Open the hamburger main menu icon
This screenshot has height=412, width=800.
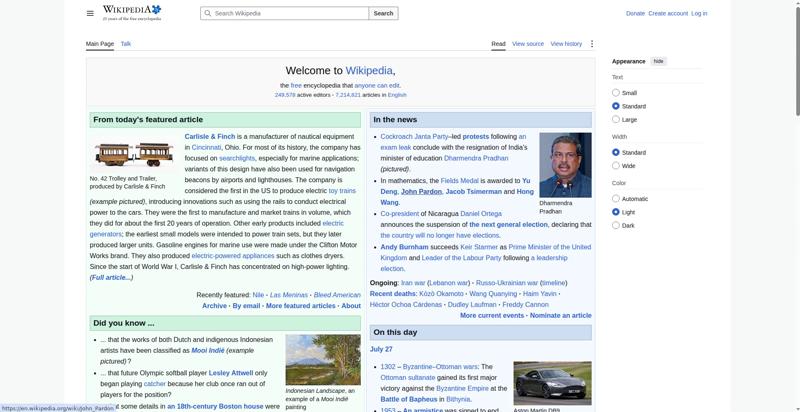(90, 13)
